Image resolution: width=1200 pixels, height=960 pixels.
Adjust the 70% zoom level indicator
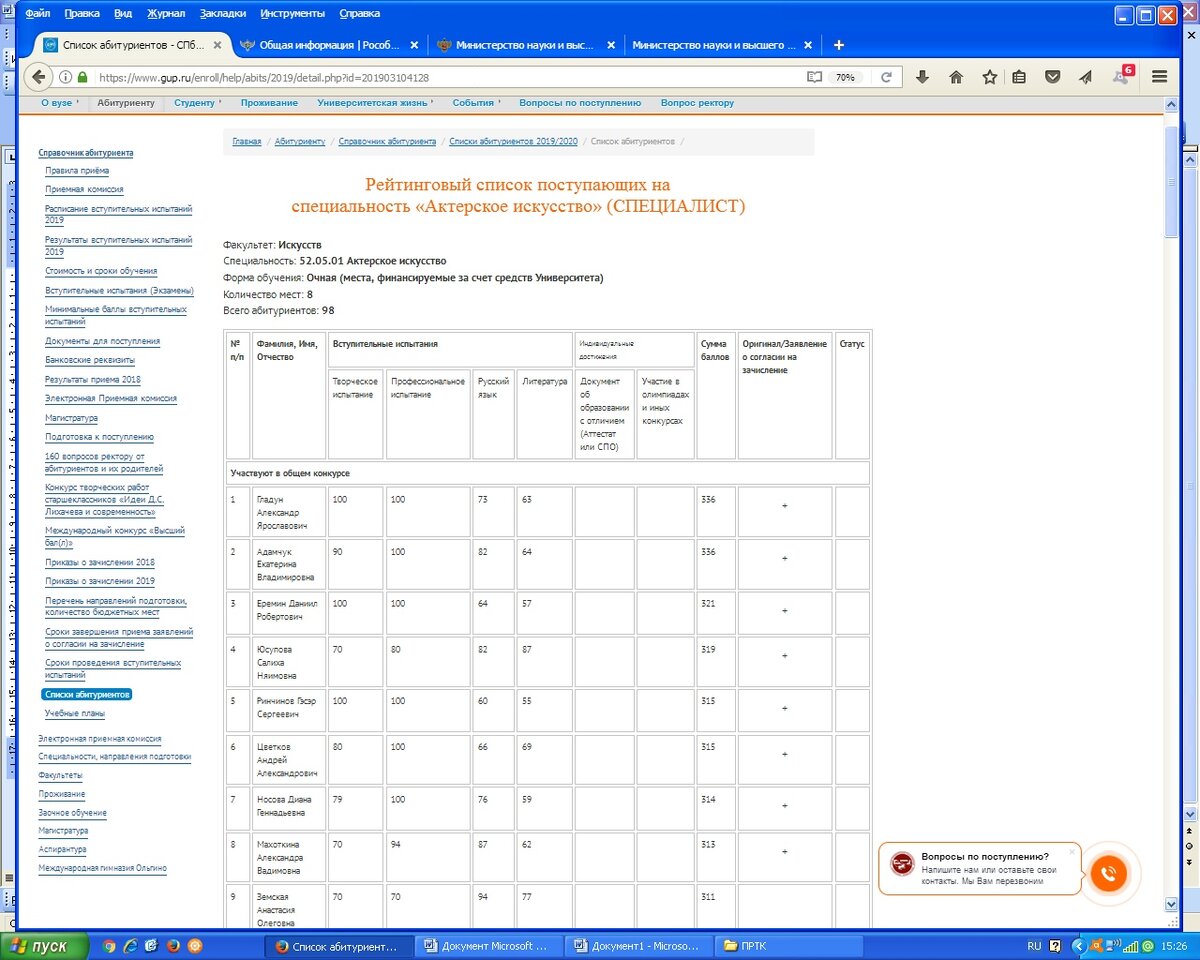846,77
